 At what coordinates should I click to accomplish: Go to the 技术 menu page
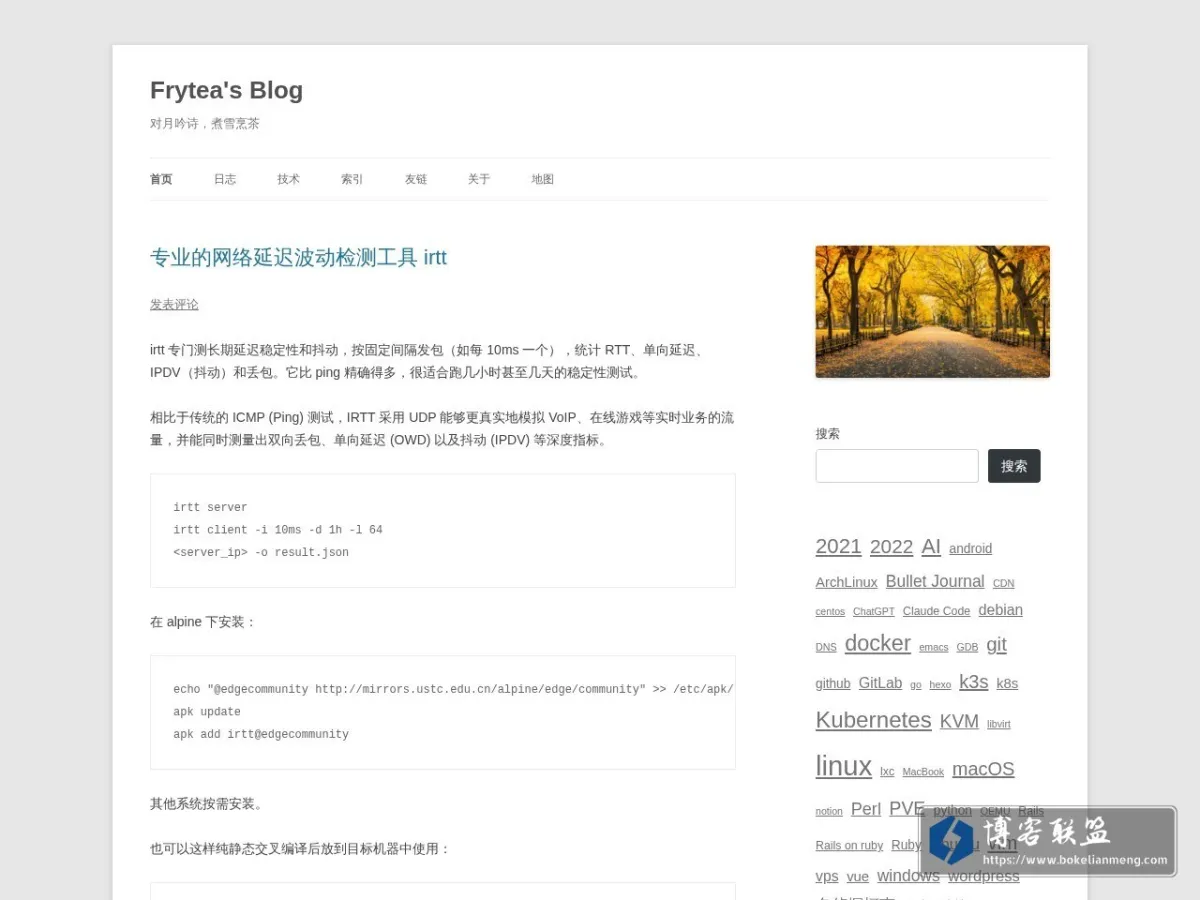pos(289,179)
